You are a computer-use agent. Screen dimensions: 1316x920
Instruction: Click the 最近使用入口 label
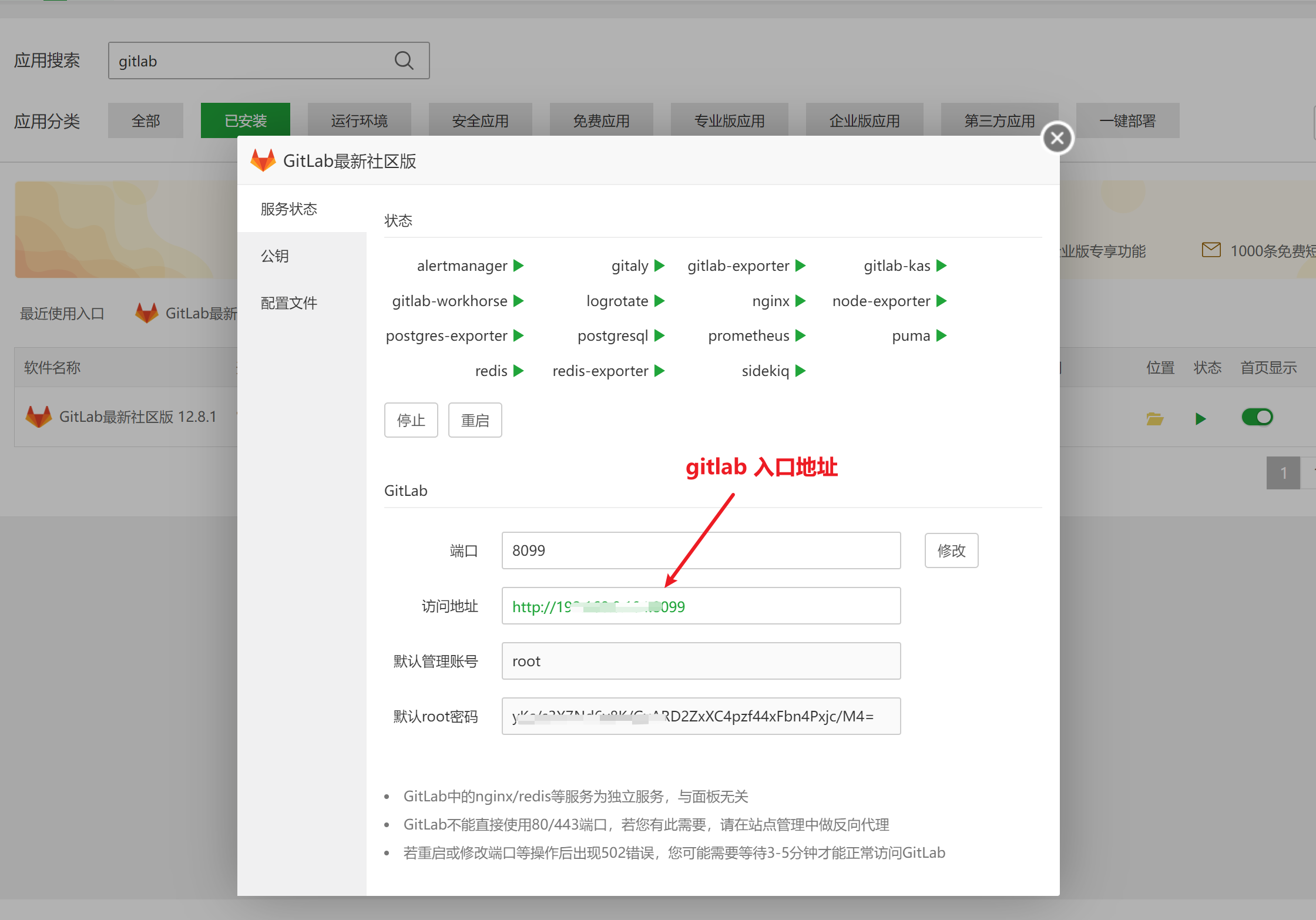62,313
